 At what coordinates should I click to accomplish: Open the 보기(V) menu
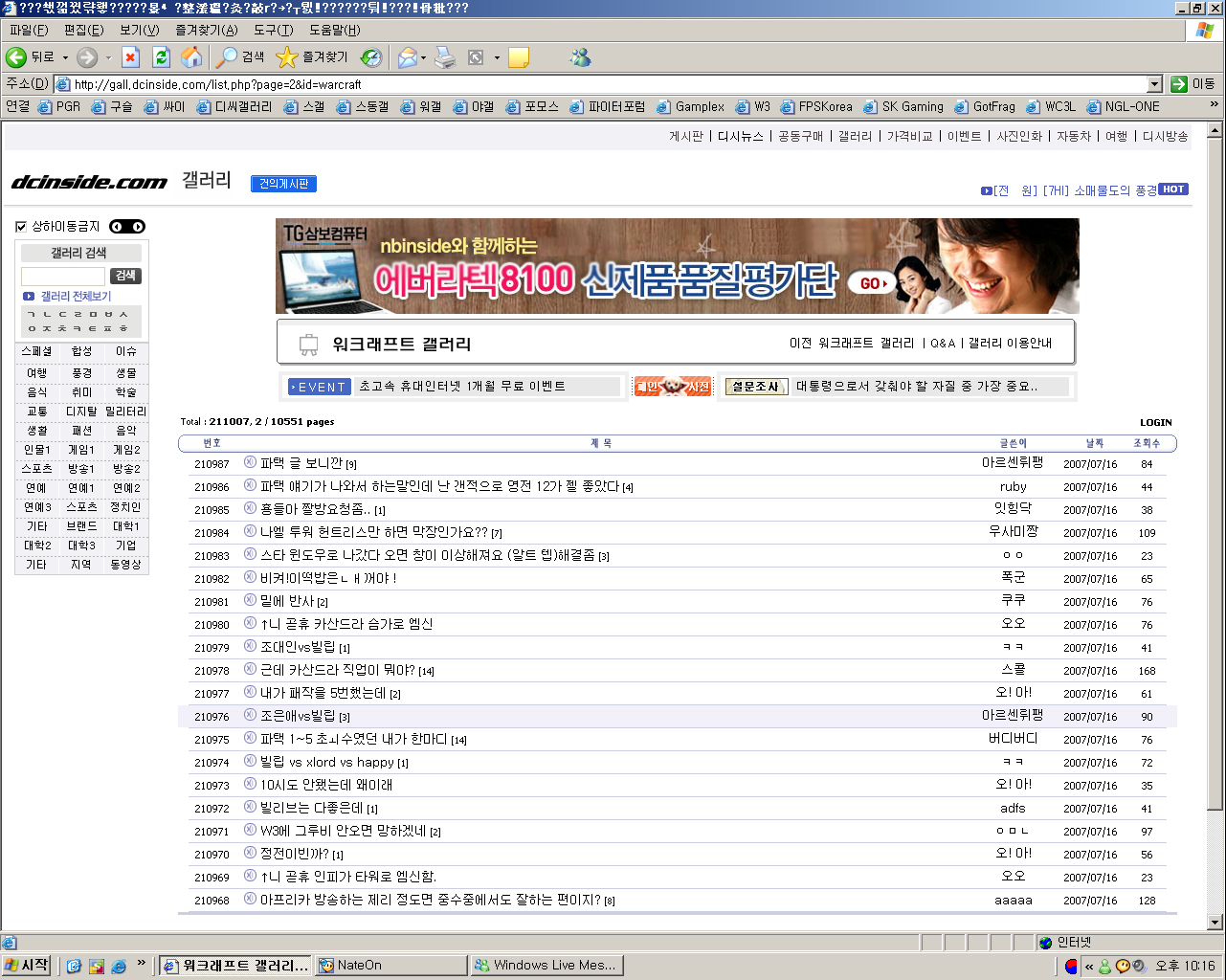pos(140,31)
